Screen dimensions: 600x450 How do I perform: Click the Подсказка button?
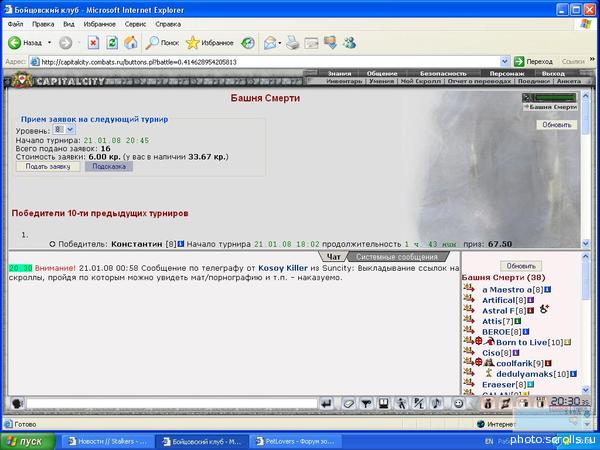[109, 167]
